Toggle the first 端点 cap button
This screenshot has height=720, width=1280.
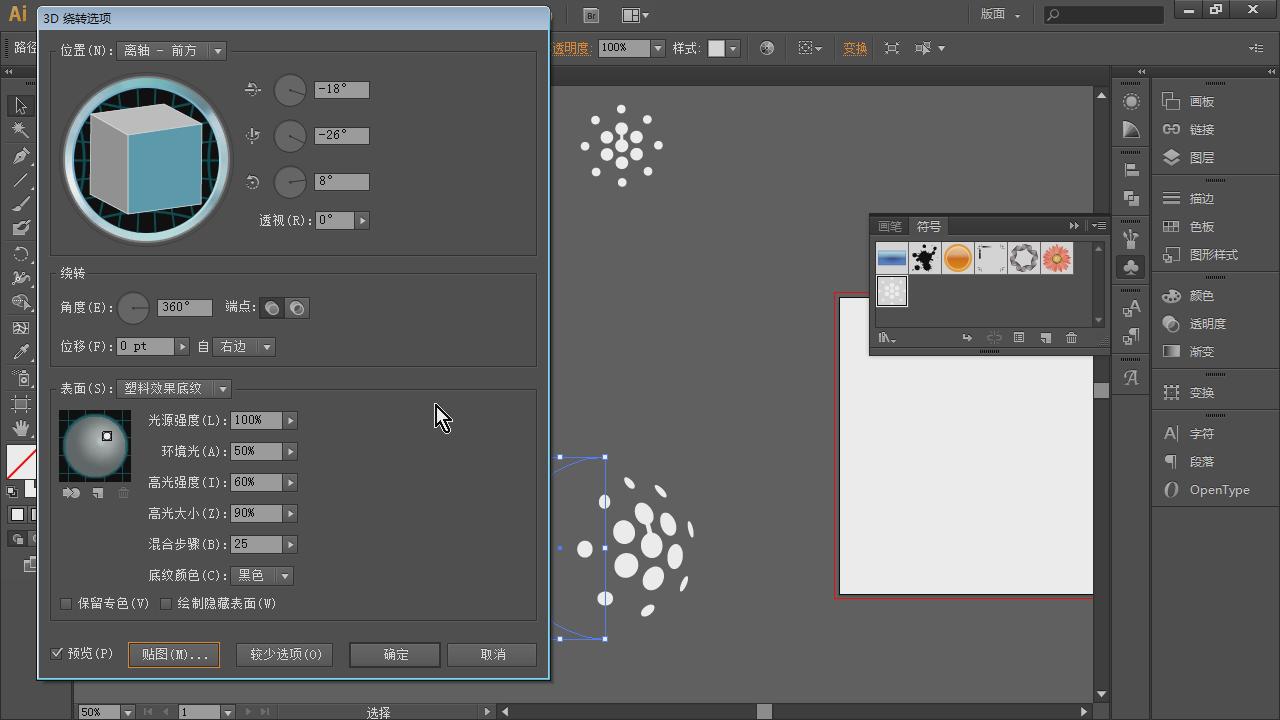[x=271, y=308]
